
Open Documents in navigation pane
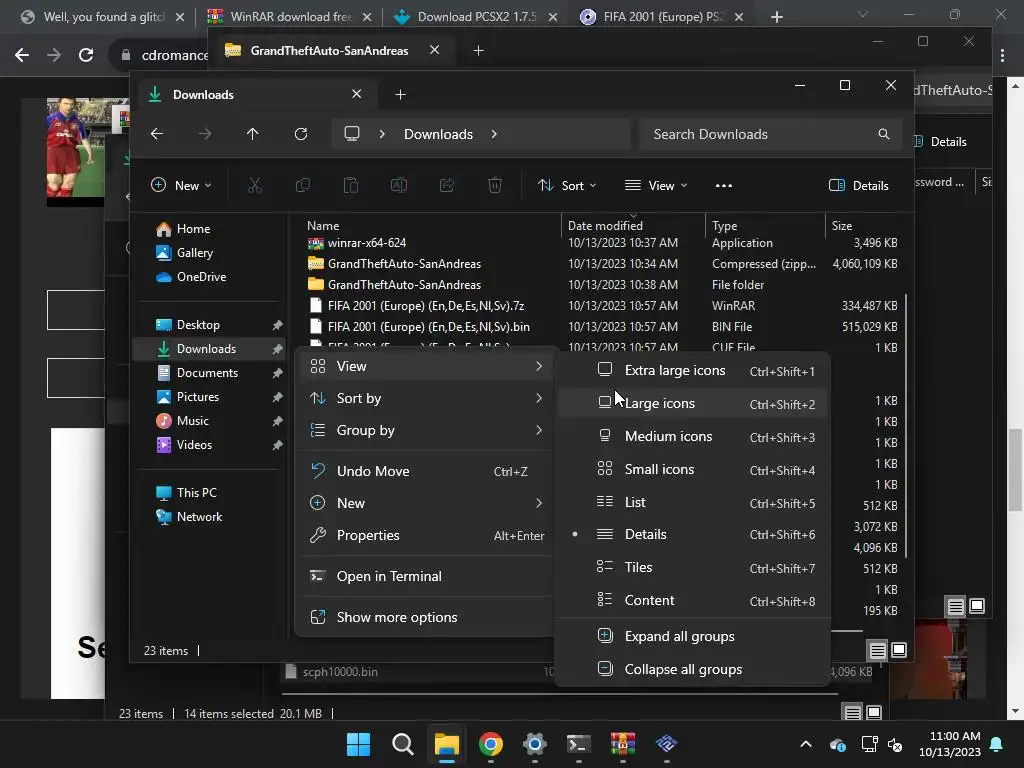pos(208,373)
